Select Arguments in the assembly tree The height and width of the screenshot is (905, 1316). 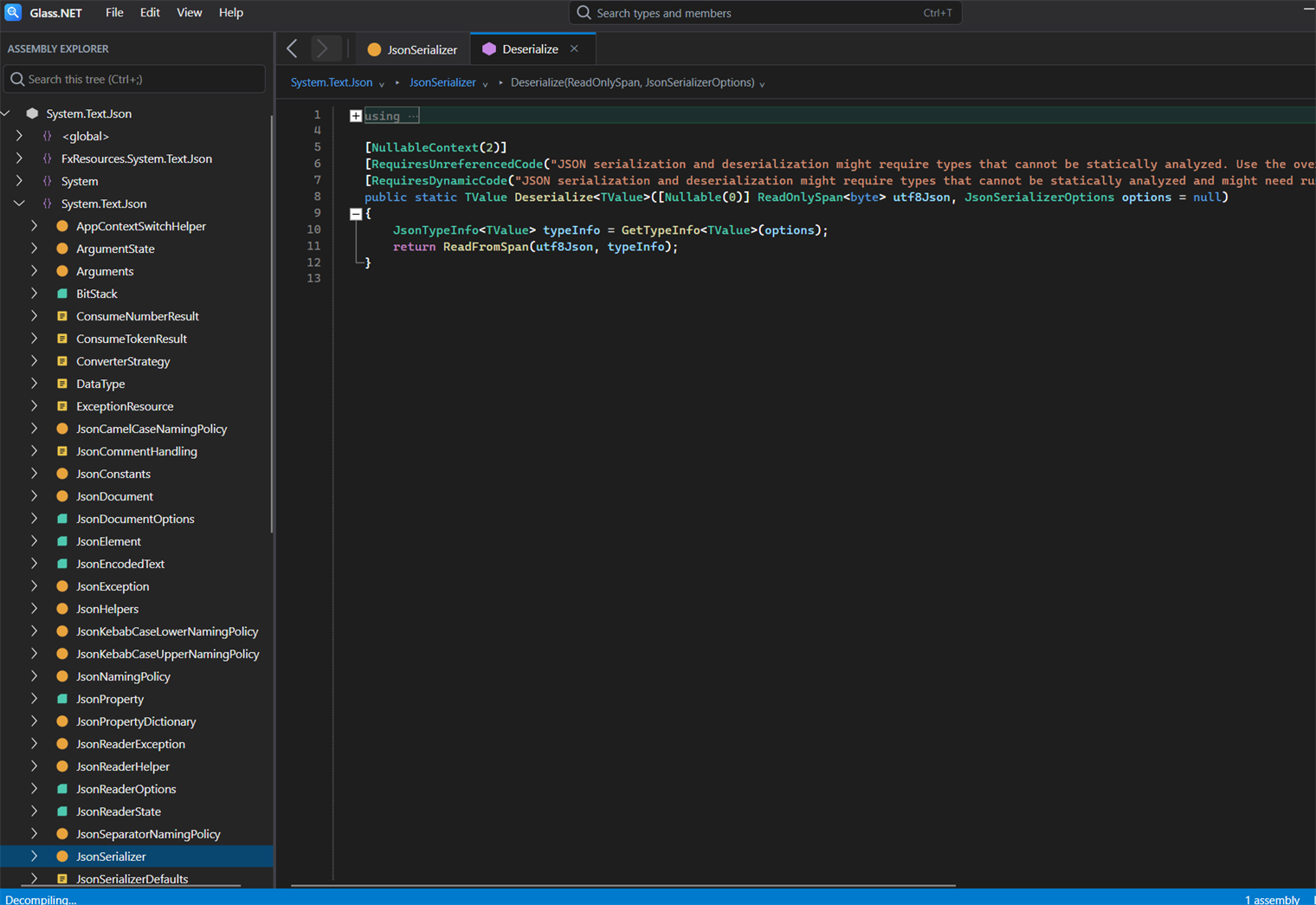coord(105,271)
